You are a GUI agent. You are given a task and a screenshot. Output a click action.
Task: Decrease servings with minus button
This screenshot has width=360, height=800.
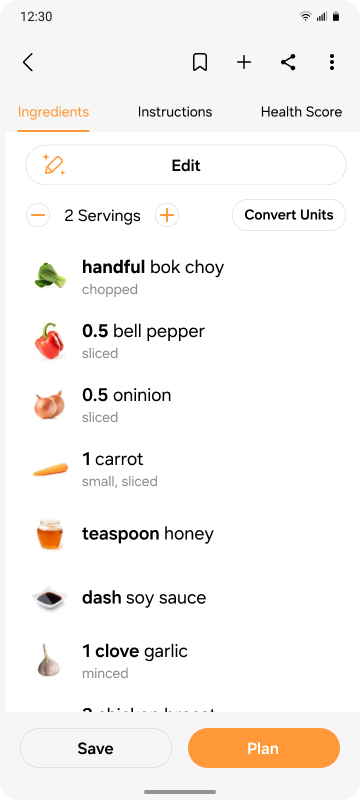(38, 215)
